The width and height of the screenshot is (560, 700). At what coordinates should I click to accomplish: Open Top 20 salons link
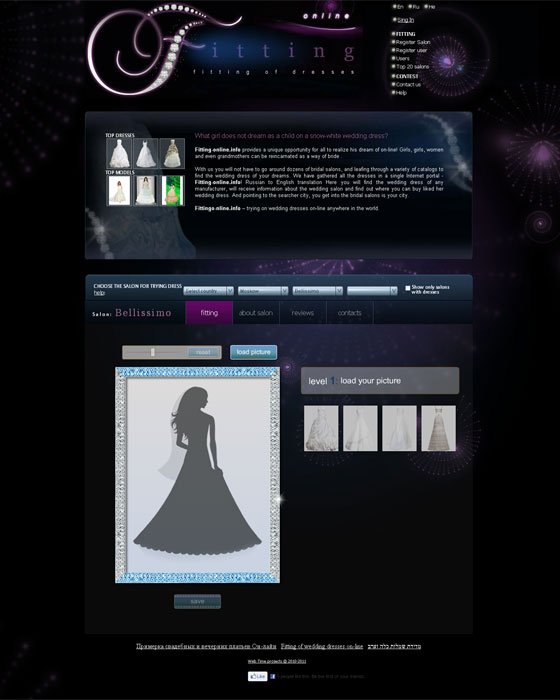(412, 67)
